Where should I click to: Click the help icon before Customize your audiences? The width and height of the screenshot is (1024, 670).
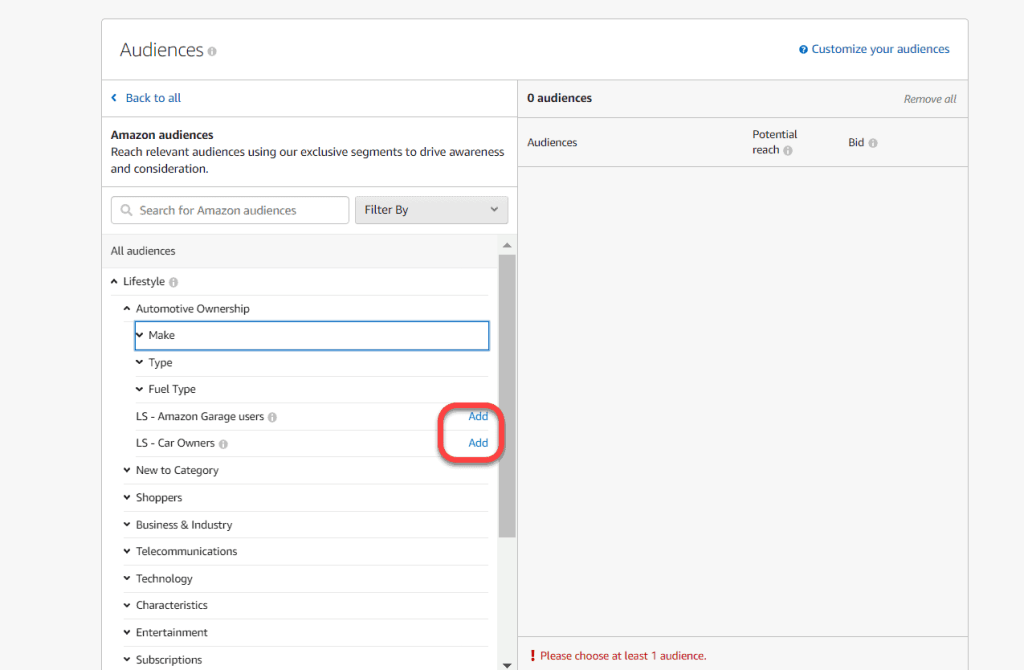803,49
